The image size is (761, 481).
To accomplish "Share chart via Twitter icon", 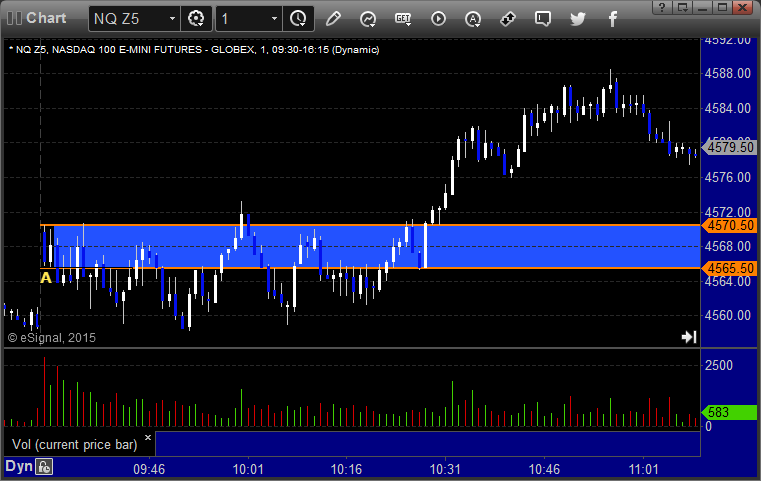I will 578,19.
